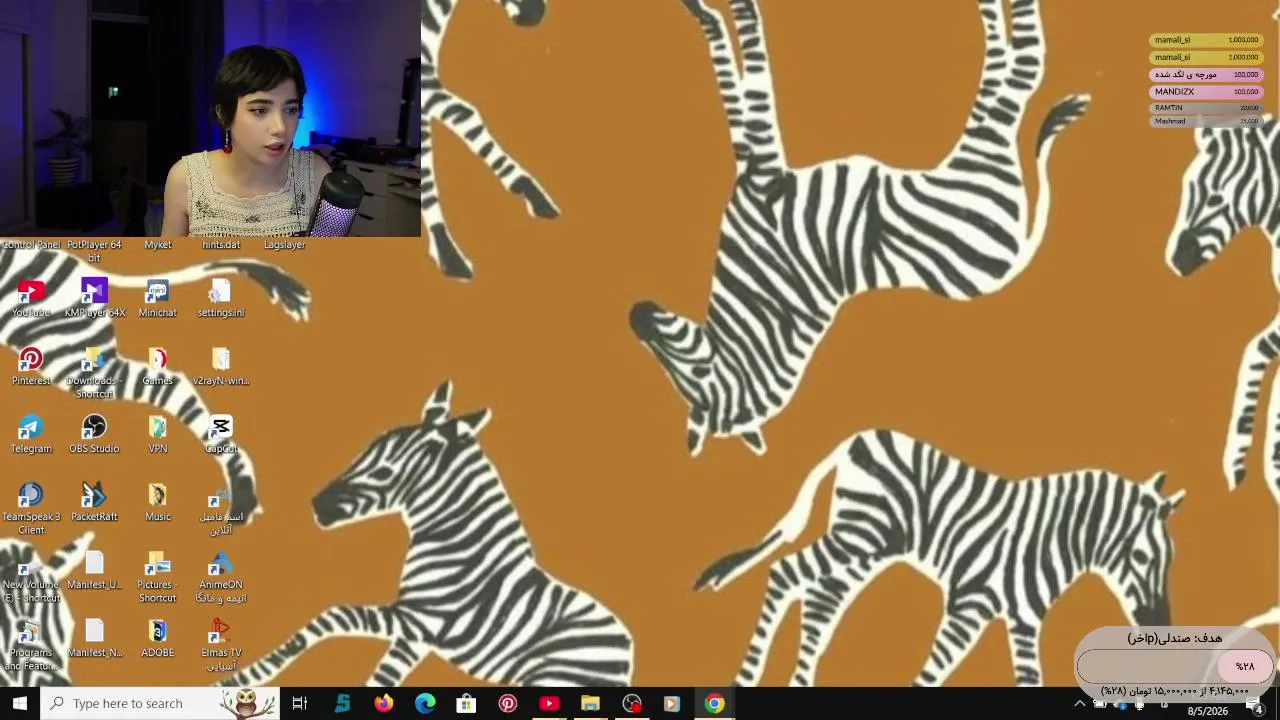The width and height of the screenshot is (1280, 720).
Task: Select the Downloads - Shortcut folder icon
Action: coord(94,373)
